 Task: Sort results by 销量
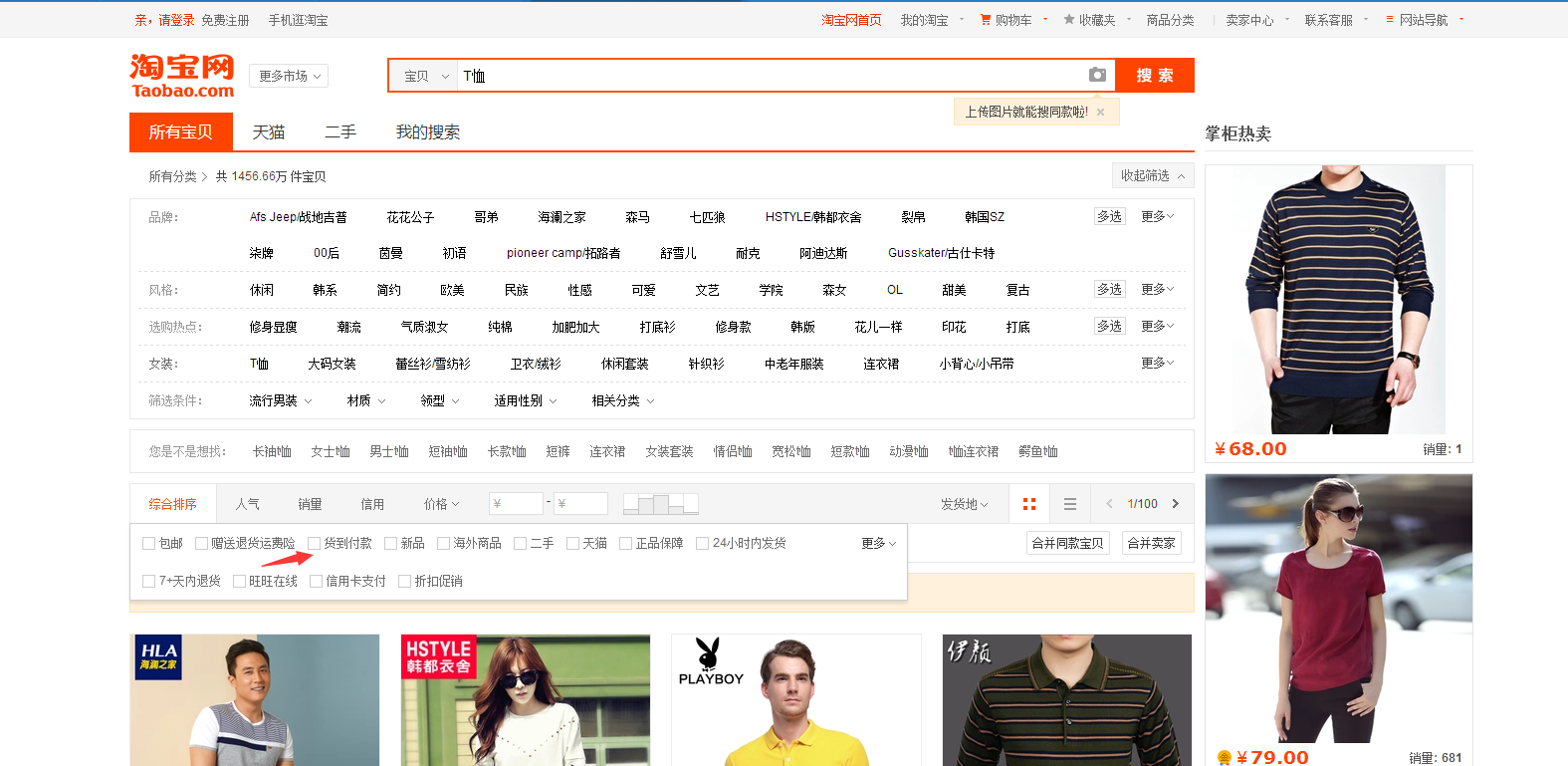(x=310, y=504)
